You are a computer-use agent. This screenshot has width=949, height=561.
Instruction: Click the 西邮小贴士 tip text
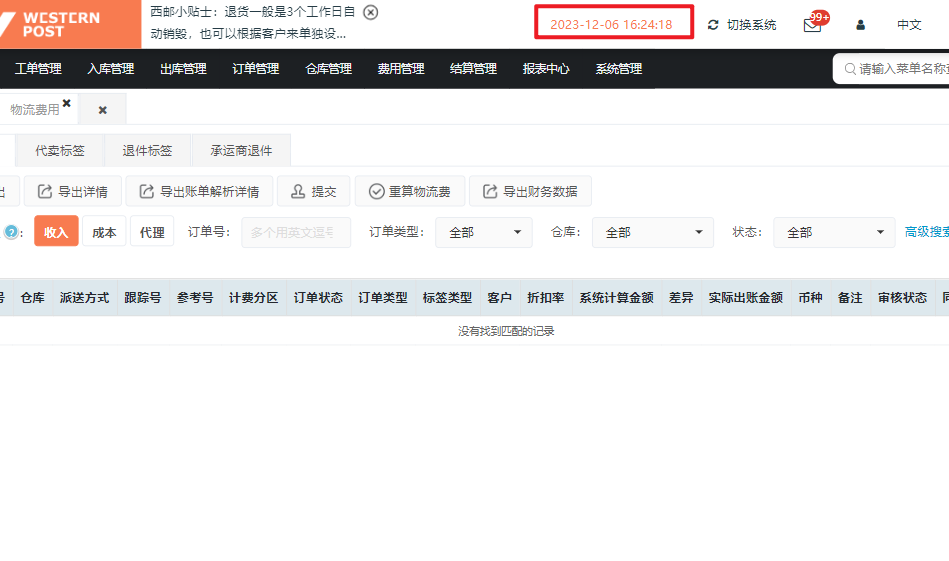click(252, 22)
